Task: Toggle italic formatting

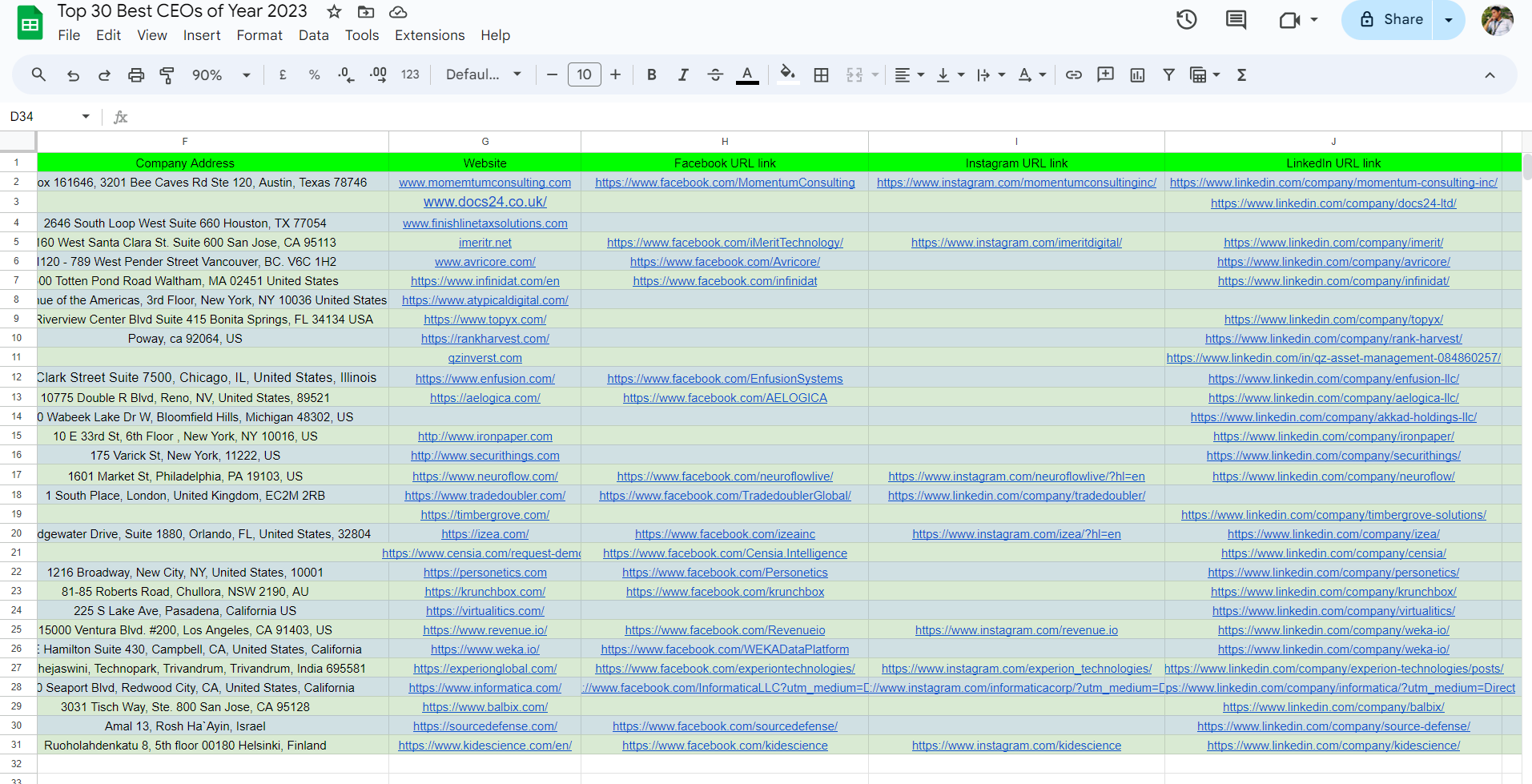Action: tap(683, 74)
